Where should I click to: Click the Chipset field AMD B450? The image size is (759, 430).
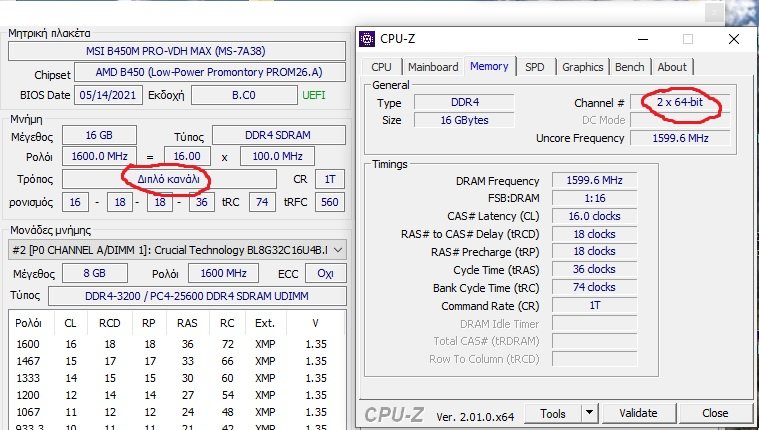point(210,72)
